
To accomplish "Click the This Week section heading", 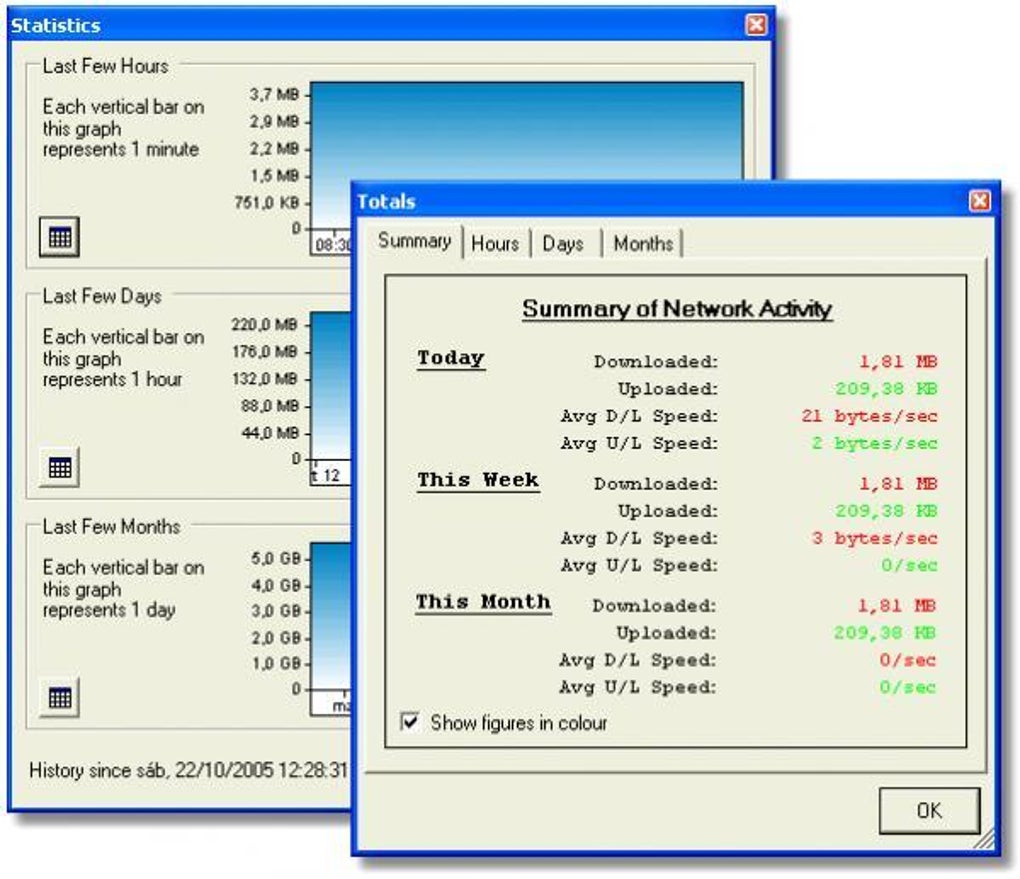I will coord(478,480).
